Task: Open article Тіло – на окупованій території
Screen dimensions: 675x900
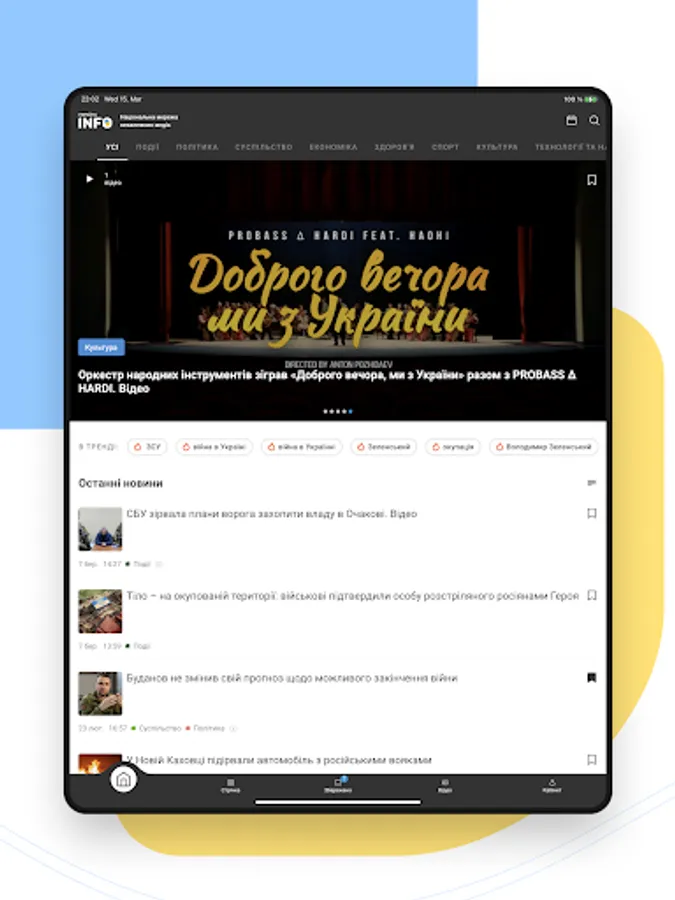Action: 352,596
